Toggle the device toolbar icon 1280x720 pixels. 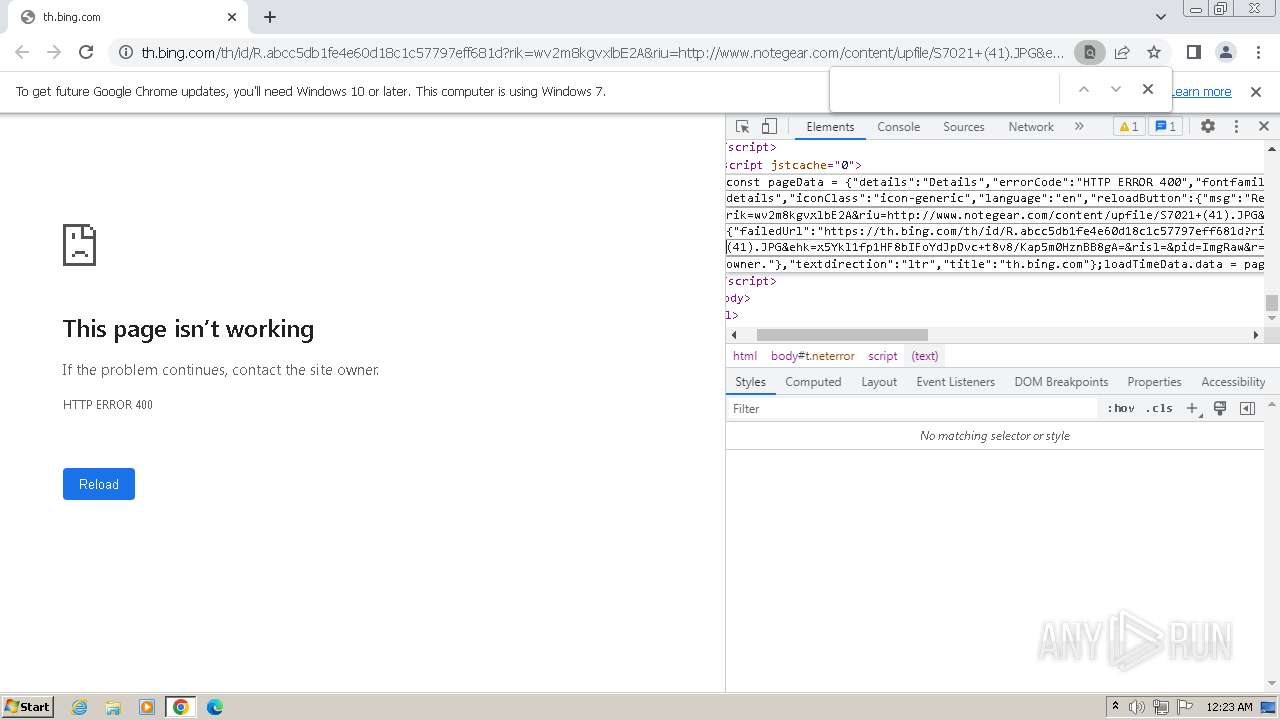coord(769,127)
